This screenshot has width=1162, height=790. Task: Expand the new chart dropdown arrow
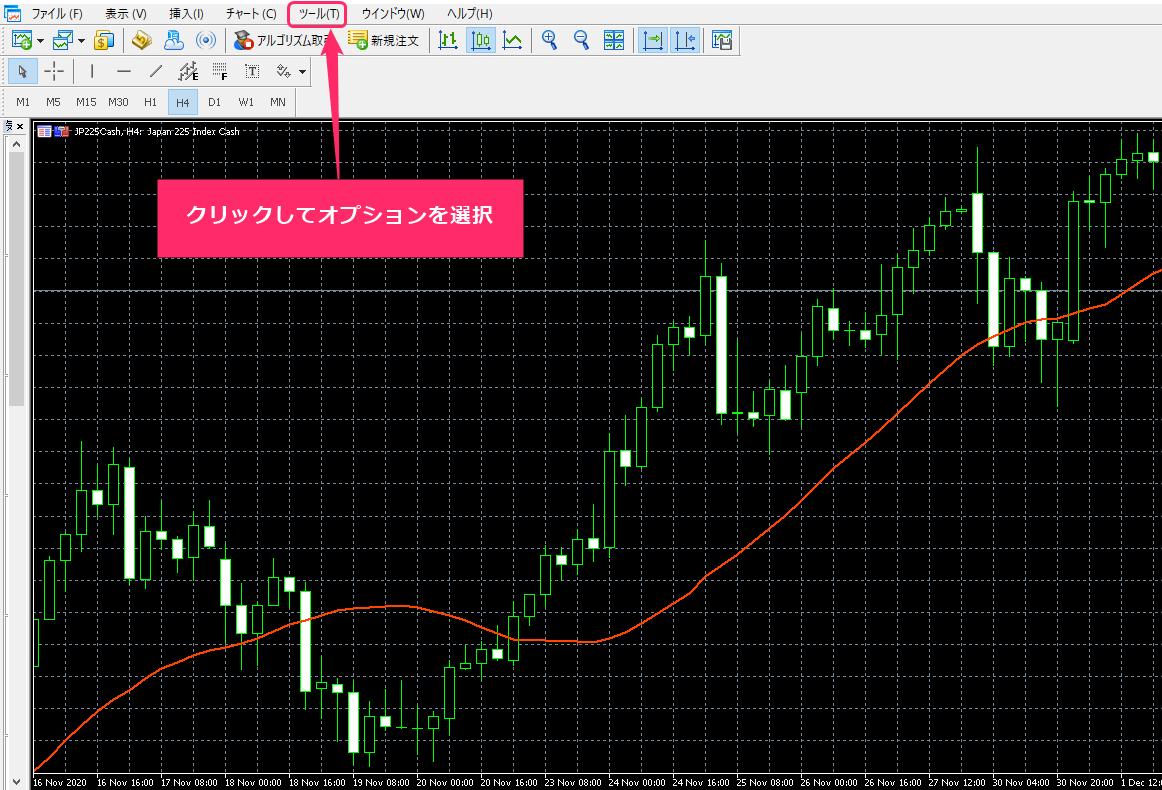pyautogui.click(x=40, y=41)
